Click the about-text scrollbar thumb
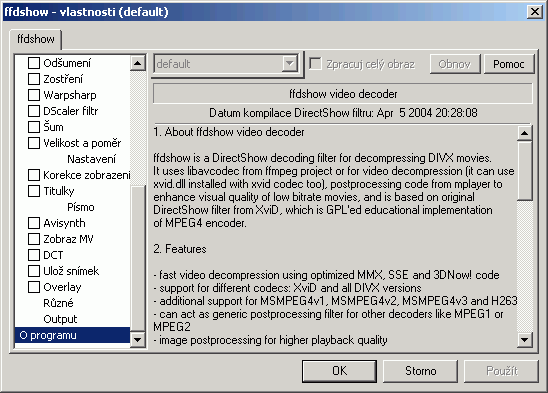This screenshot has width=548, height=393. (x=525, y=171)
